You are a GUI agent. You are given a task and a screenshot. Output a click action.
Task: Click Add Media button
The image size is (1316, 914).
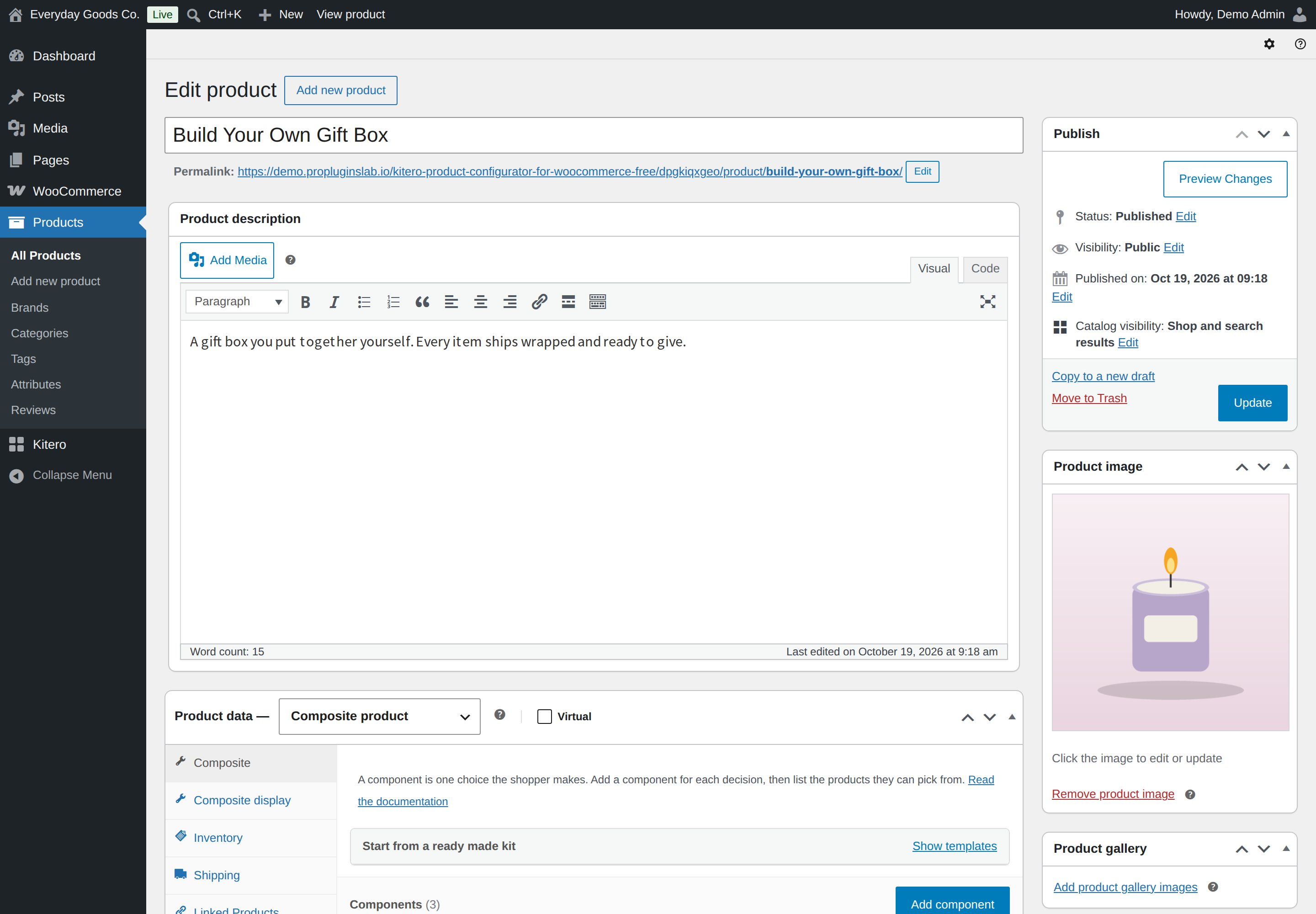[227, 260]
